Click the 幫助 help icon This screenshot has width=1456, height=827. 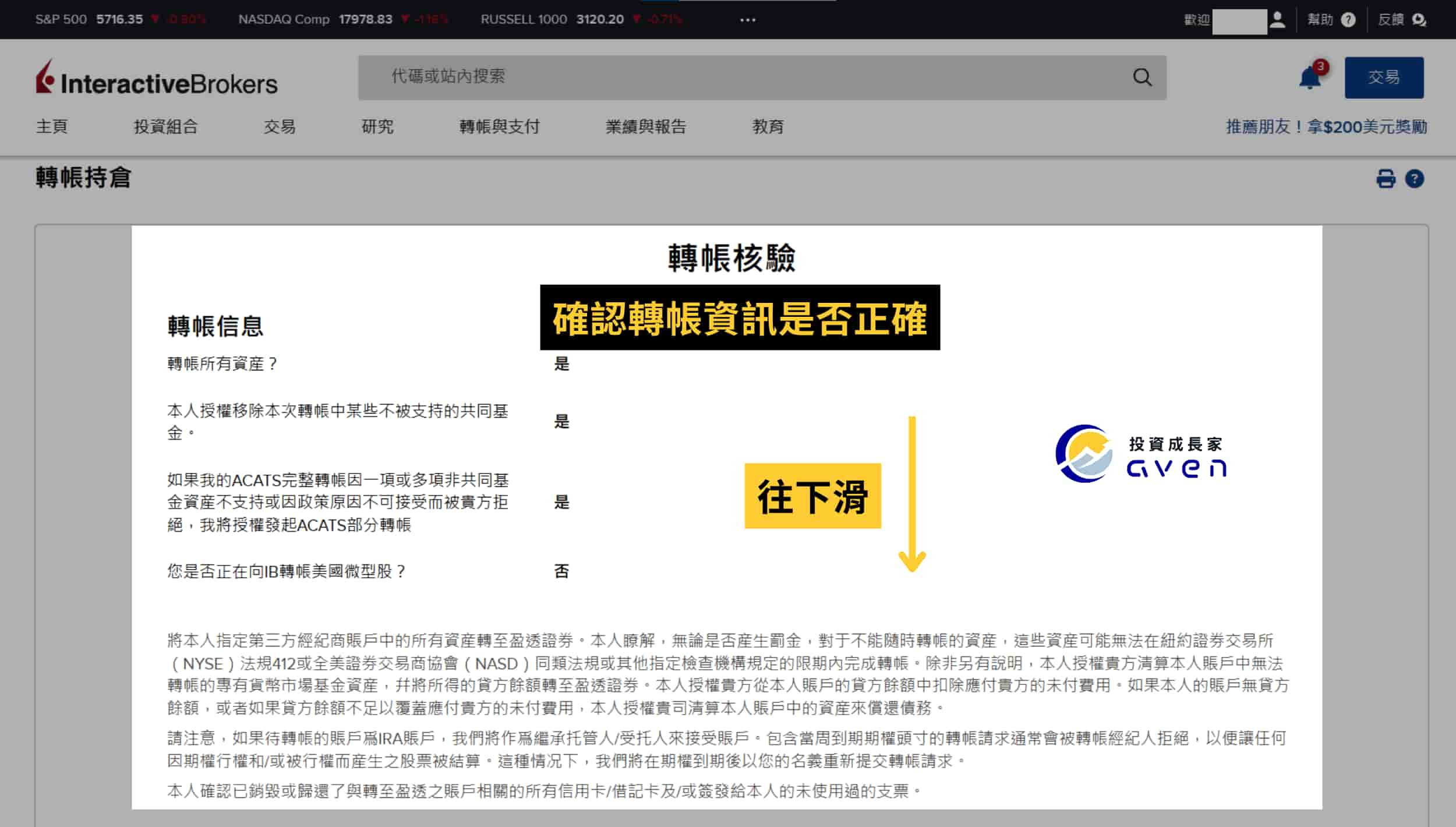[x=1348, y=20]
